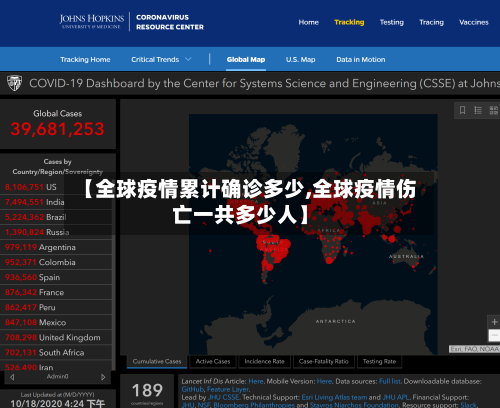Select Mexico in the country cases list

point(56,322)
